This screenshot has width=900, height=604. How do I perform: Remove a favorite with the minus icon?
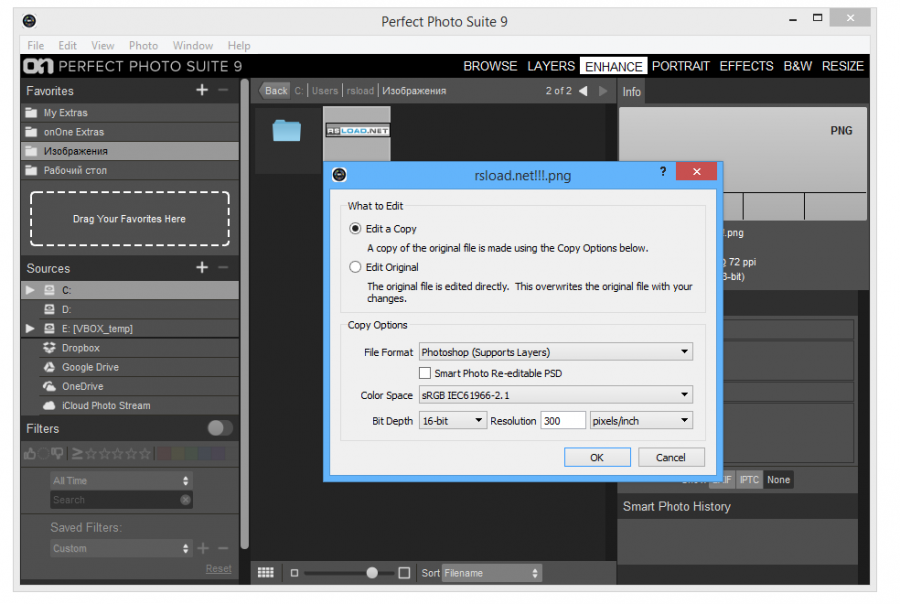(x=223, y=90)
